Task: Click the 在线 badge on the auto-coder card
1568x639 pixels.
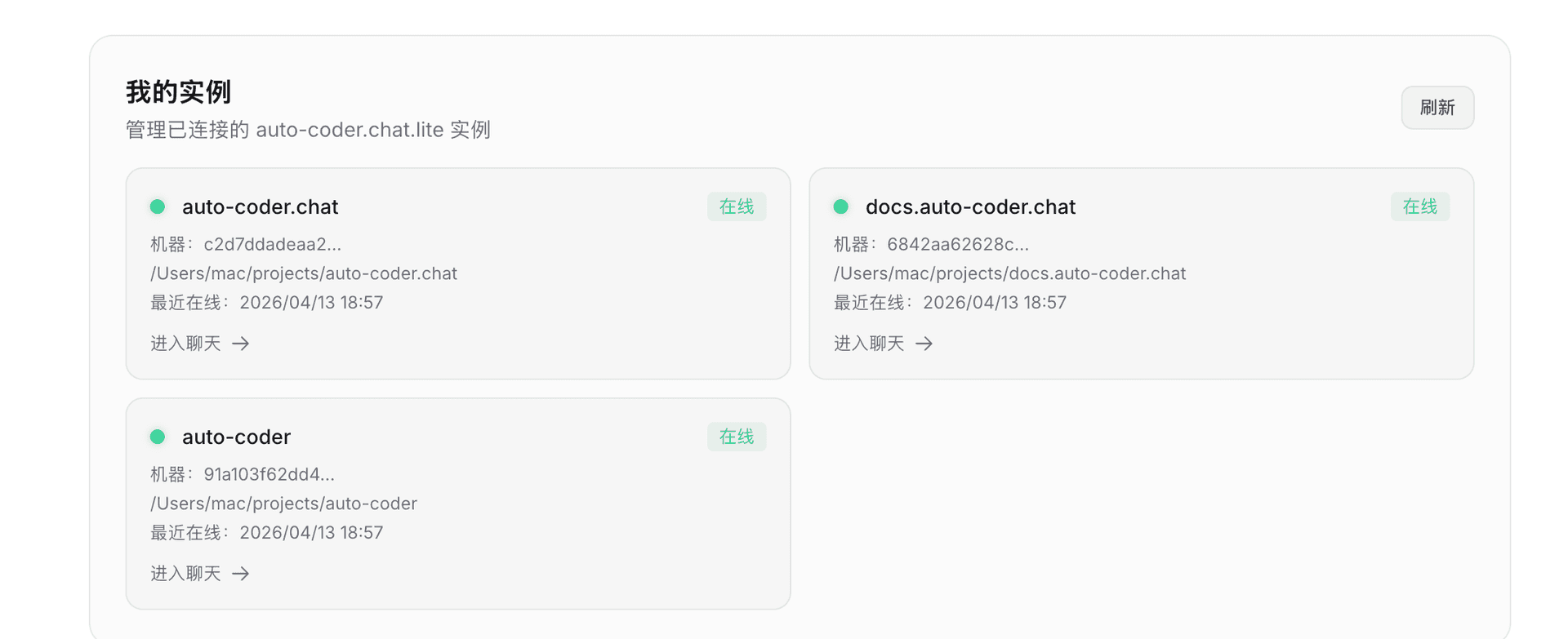Action: coord(736,437)
